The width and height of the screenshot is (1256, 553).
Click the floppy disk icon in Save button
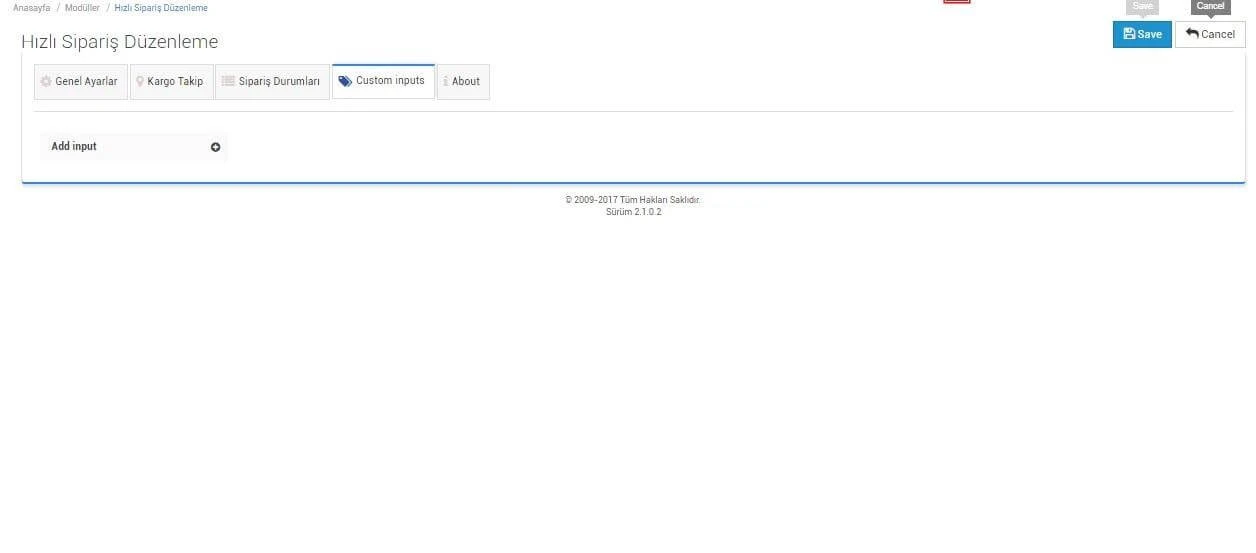(1129, 34)
